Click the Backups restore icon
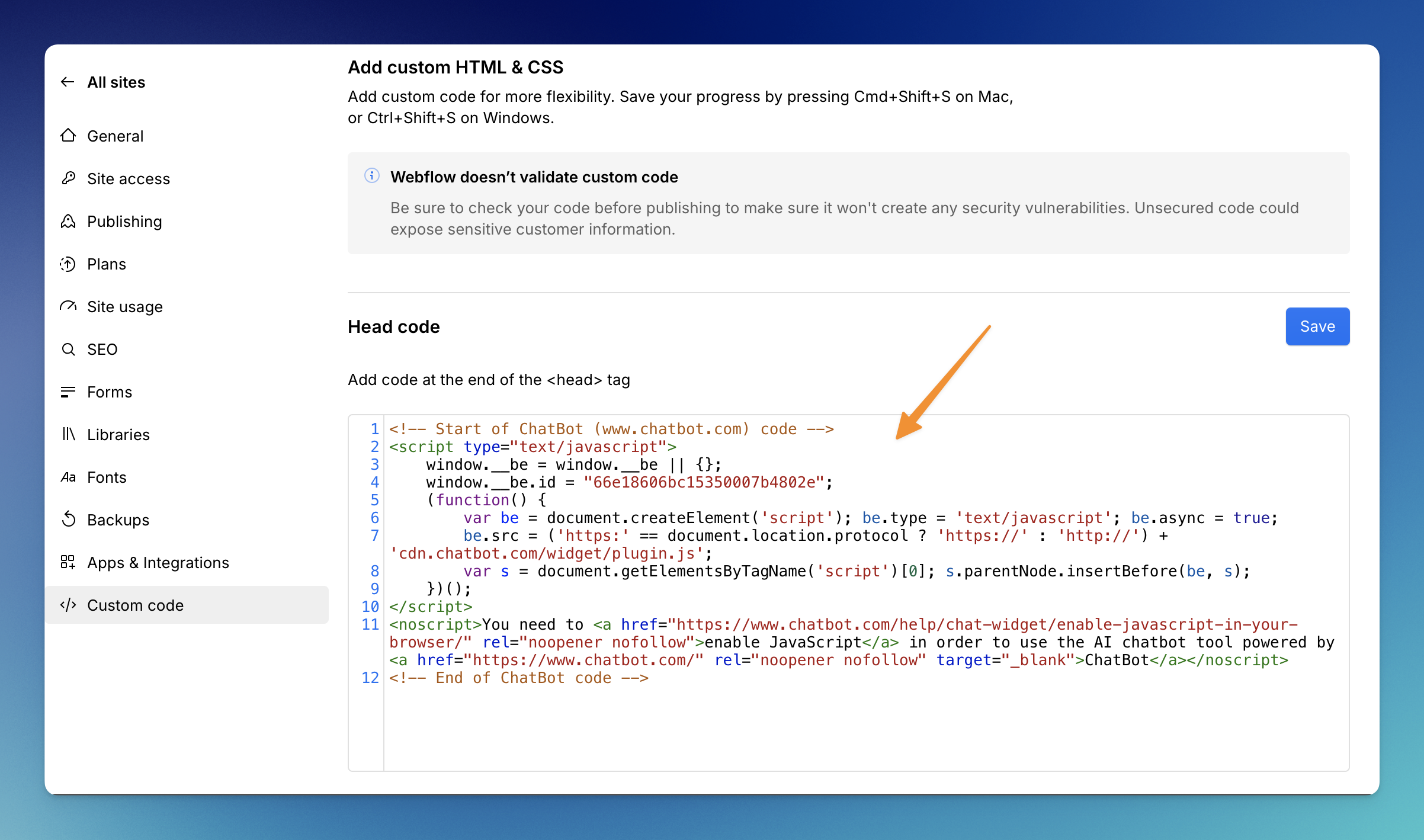Screen dimensions: 1424x840 (68, 520)
